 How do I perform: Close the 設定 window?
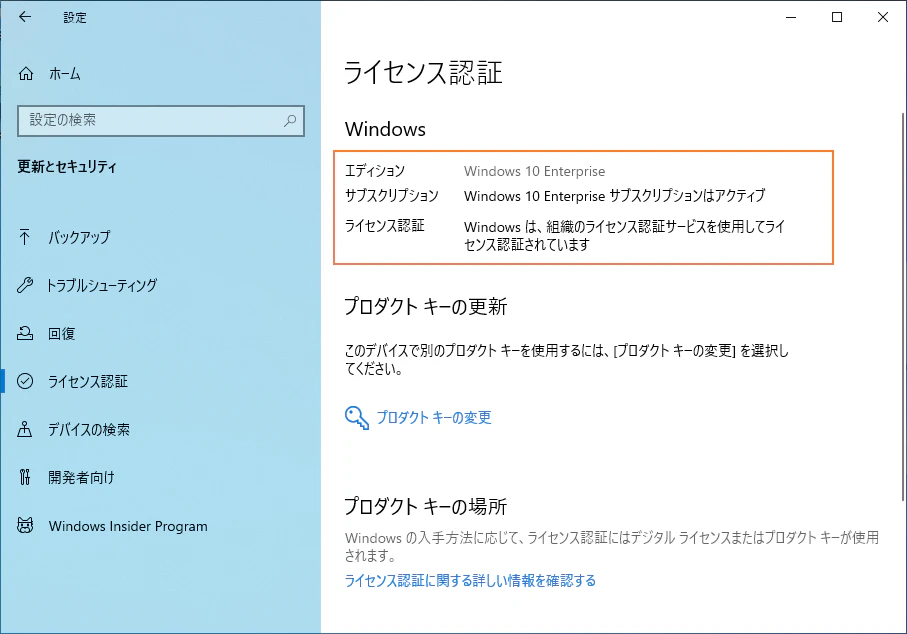883,17
